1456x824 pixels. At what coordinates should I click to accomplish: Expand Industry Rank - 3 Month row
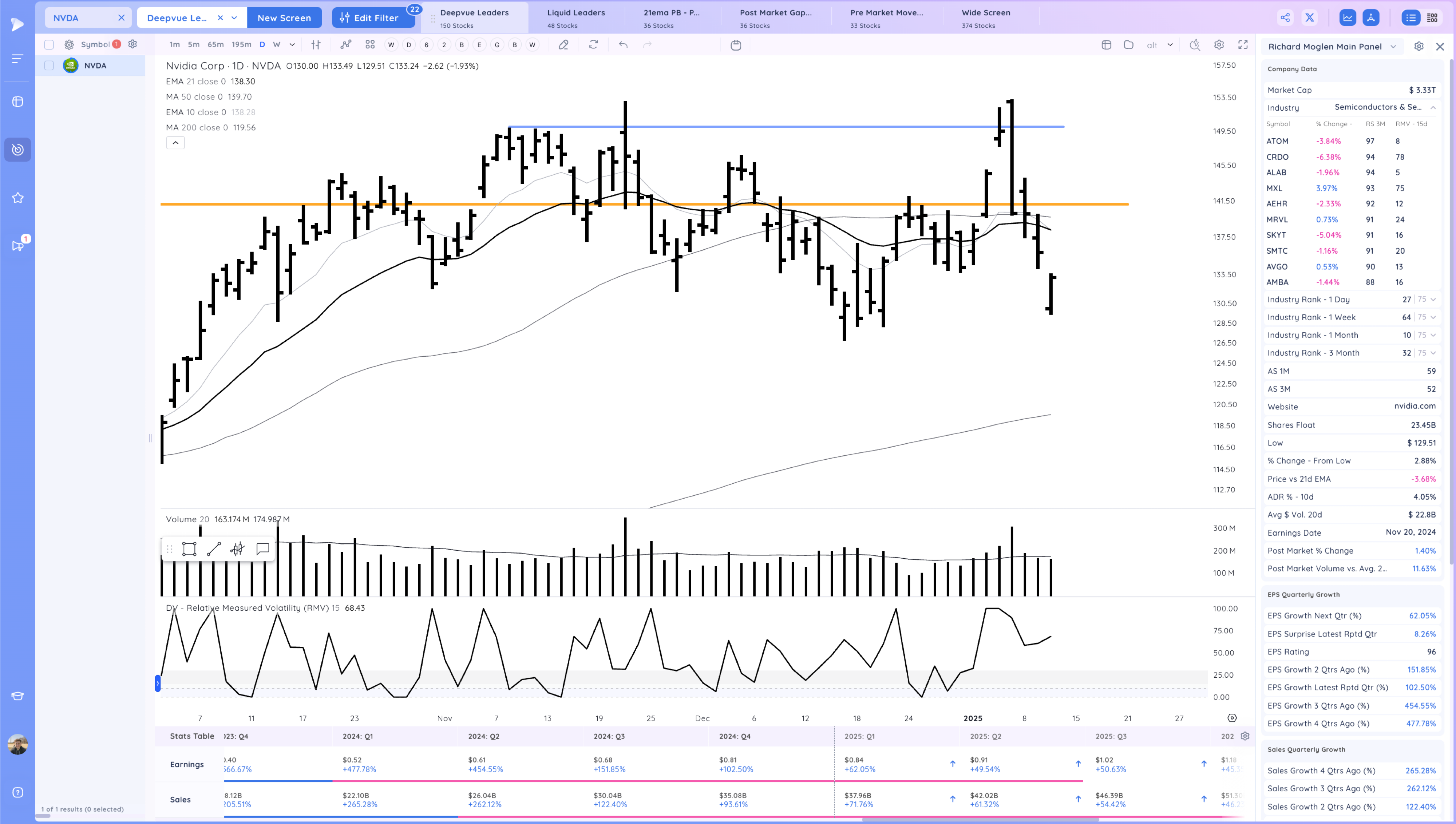click(1433, 353)
